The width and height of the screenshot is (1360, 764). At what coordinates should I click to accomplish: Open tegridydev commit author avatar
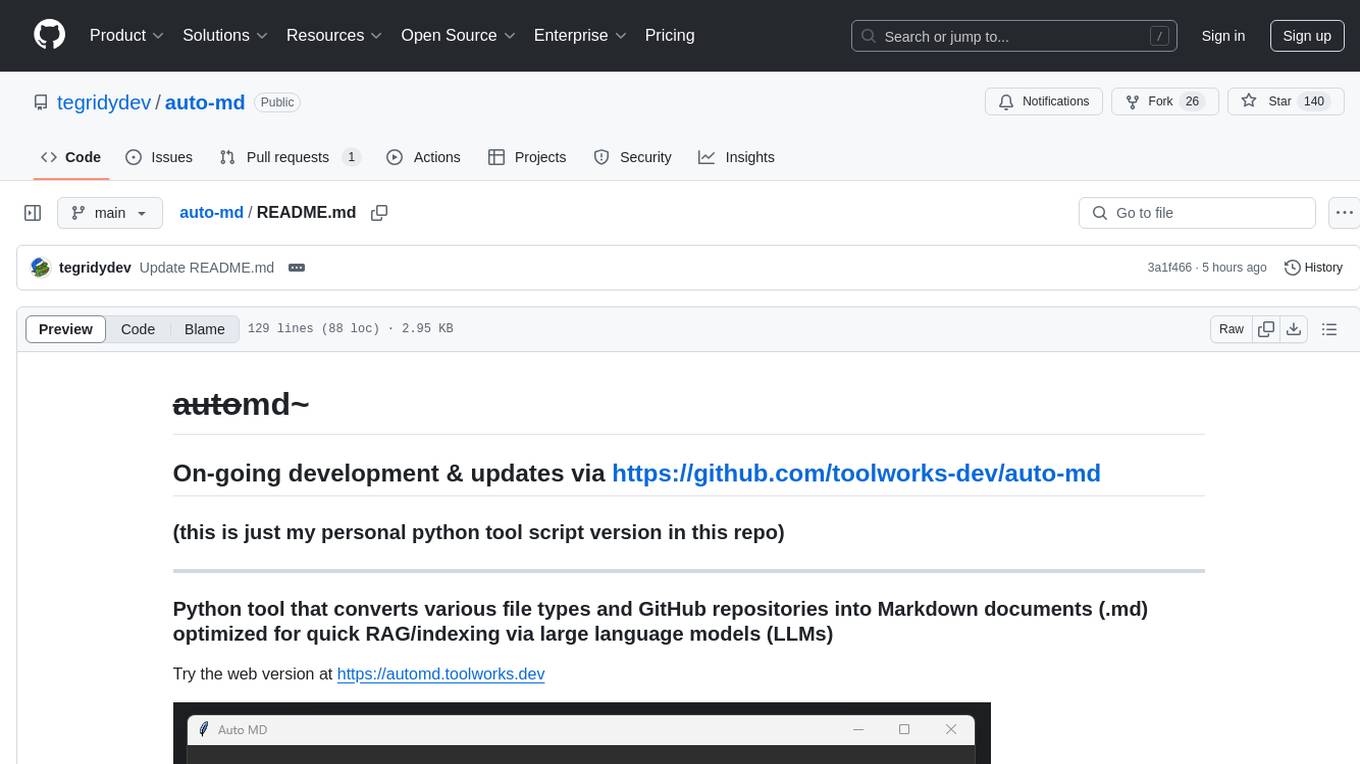point(41,267)
